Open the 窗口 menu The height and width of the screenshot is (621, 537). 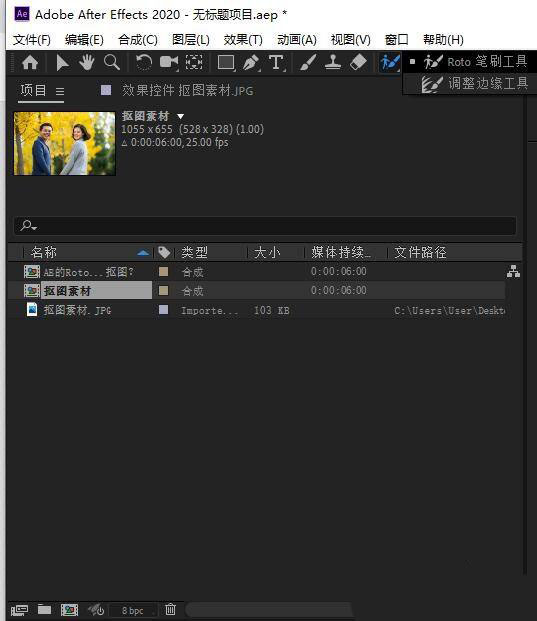[396, 40]
